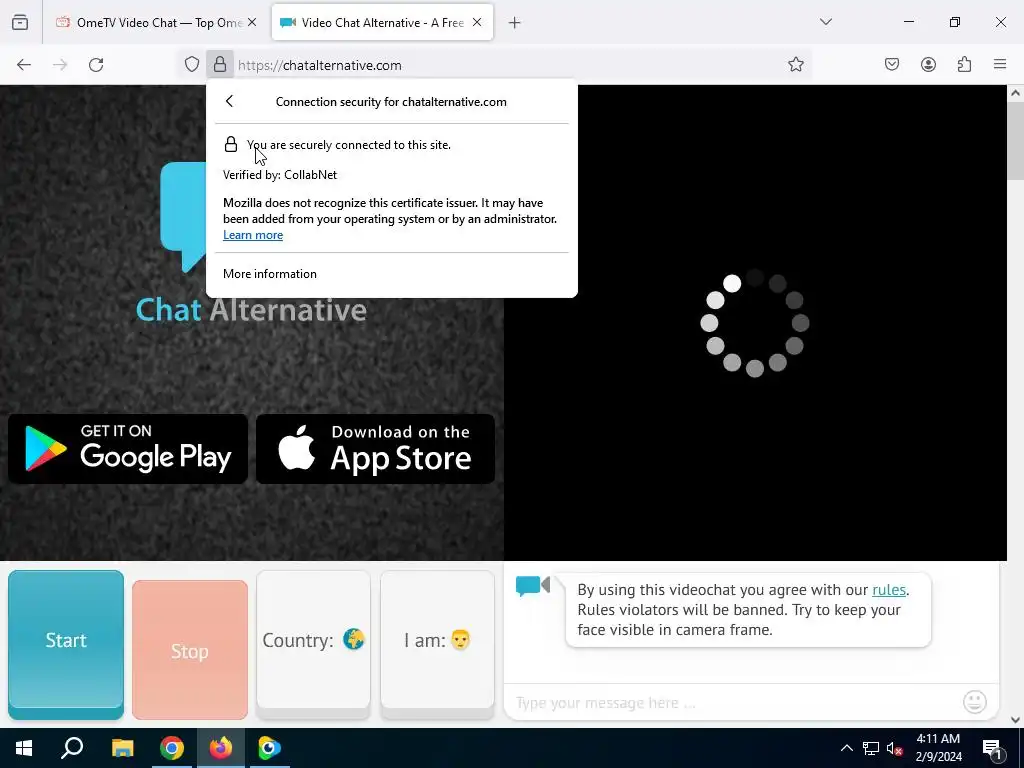Click the page vertical scrollbar thumb
Screen dimensions: 1024x768
1015,140
